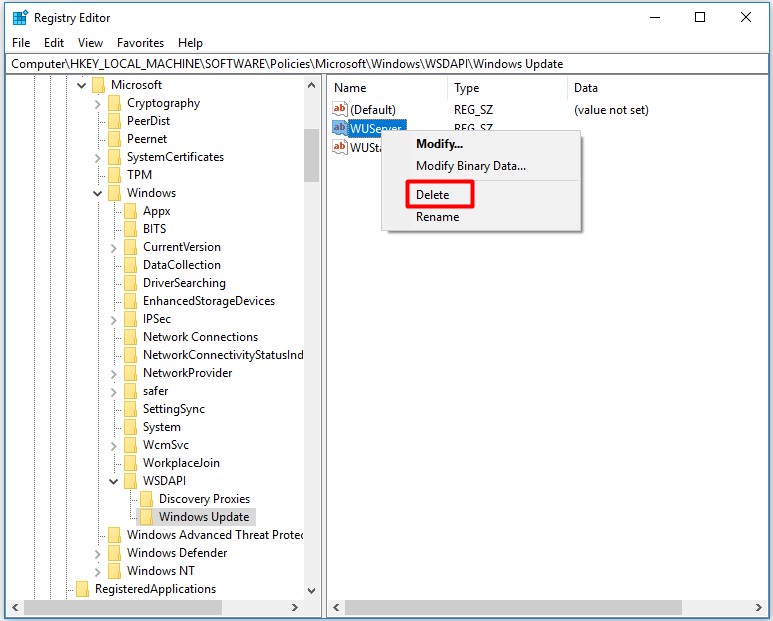Open the Favorites menu

click(x=141, y=43)
